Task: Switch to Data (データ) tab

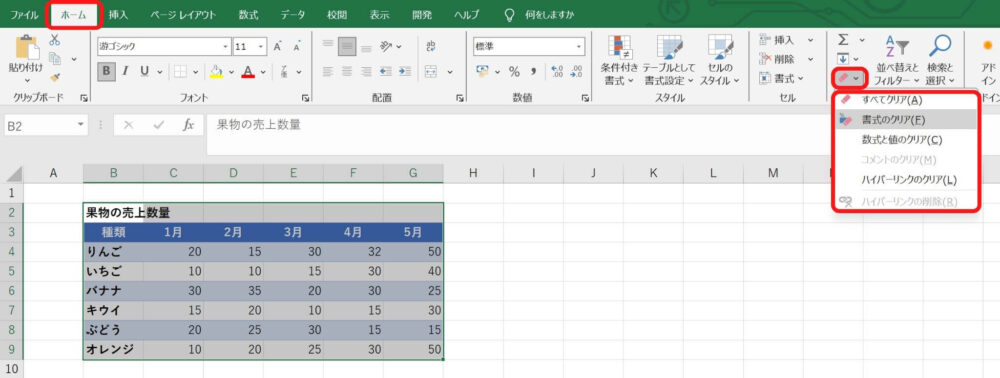Action: coord(293,15)
